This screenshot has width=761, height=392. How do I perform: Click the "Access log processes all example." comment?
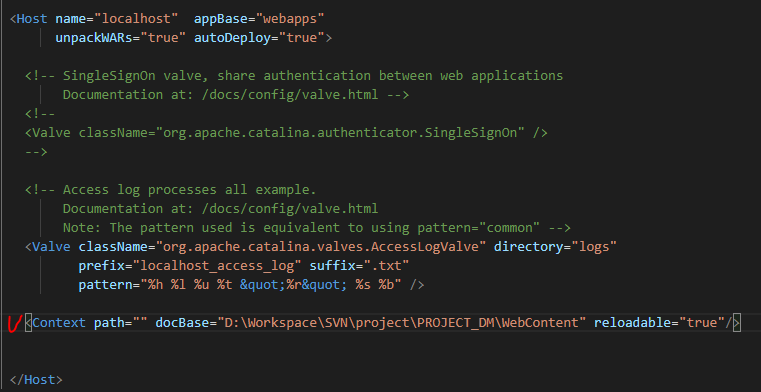click(171, 189)
